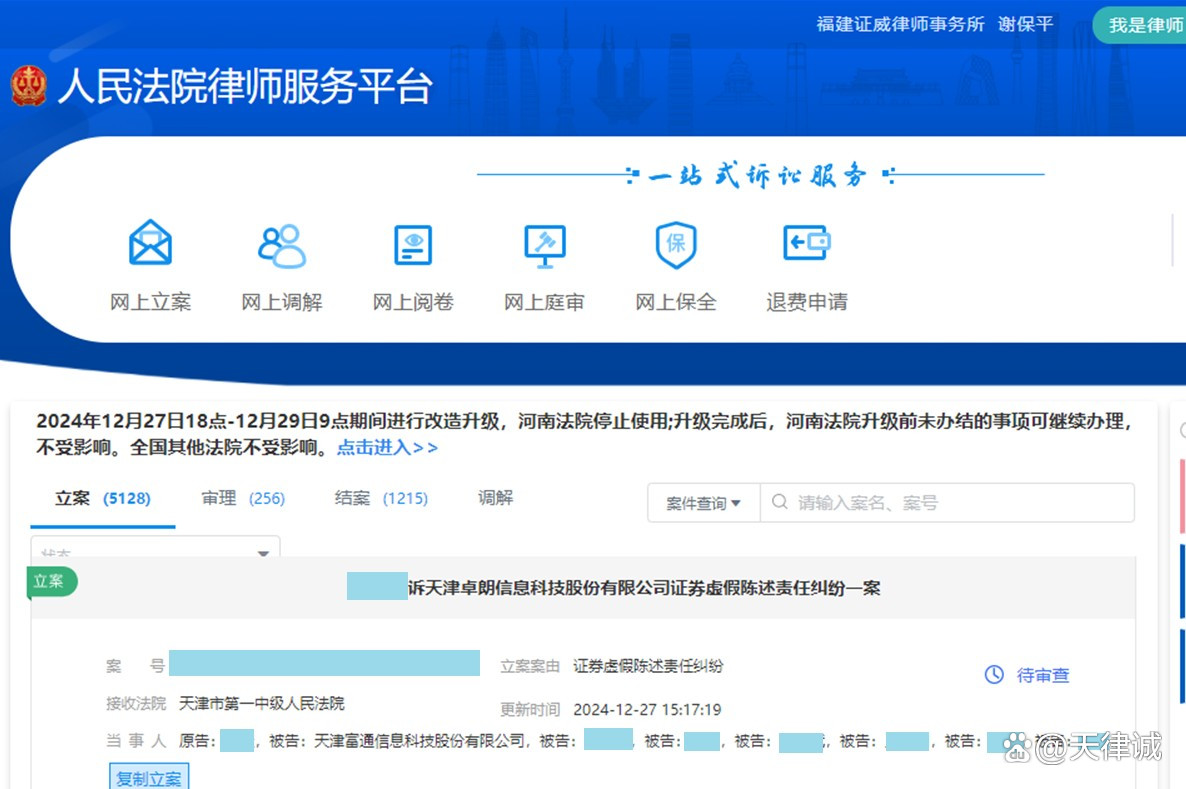Open the 证券虚假陈述责任纠纷 case title
The width and height of the screenshot is (1186, 789).
coord(644,588)
